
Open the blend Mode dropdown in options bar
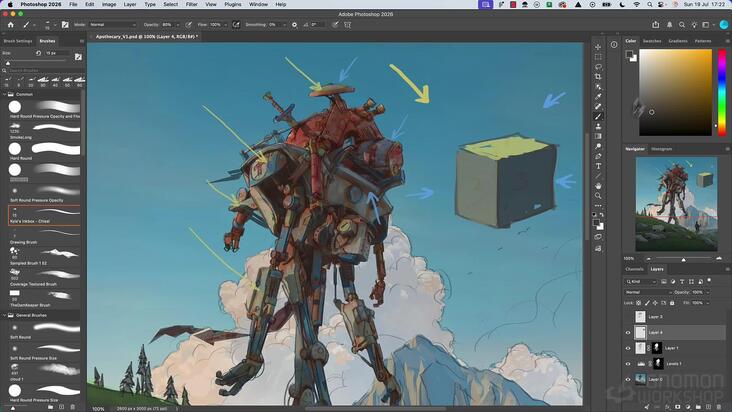pos(112,25)
